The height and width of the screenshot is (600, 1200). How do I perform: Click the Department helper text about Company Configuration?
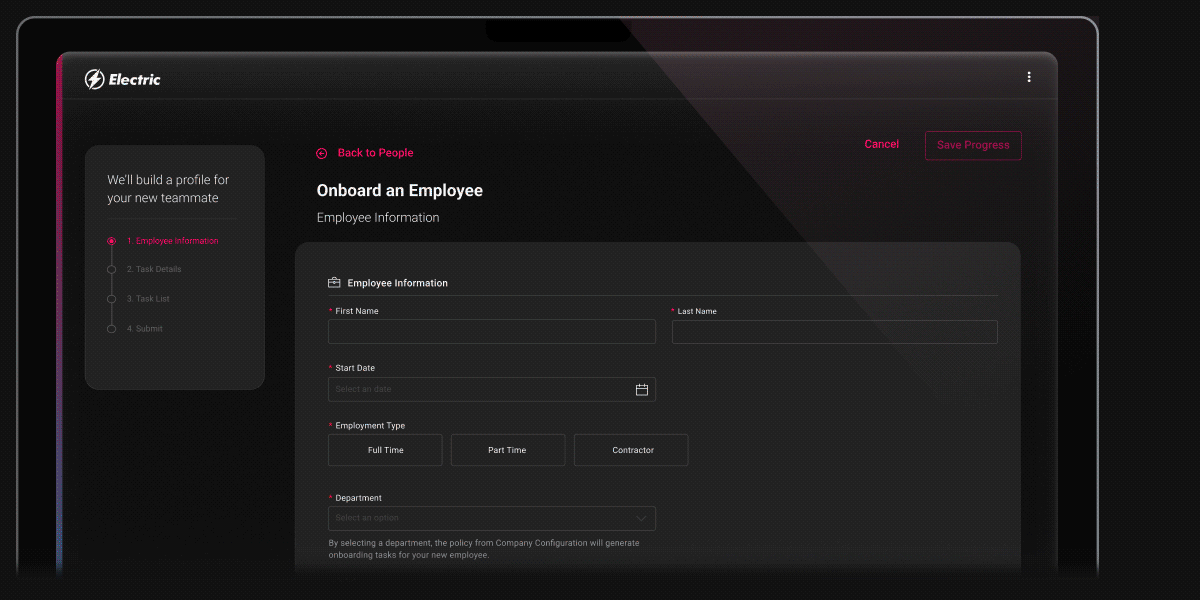coord(484,549)
